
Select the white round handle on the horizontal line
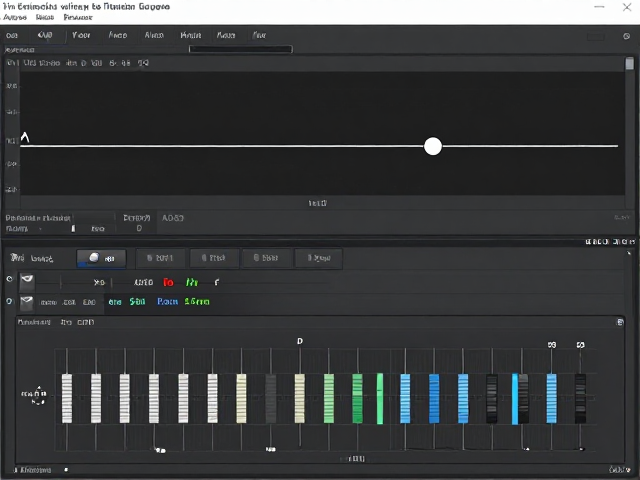point(433,146)
